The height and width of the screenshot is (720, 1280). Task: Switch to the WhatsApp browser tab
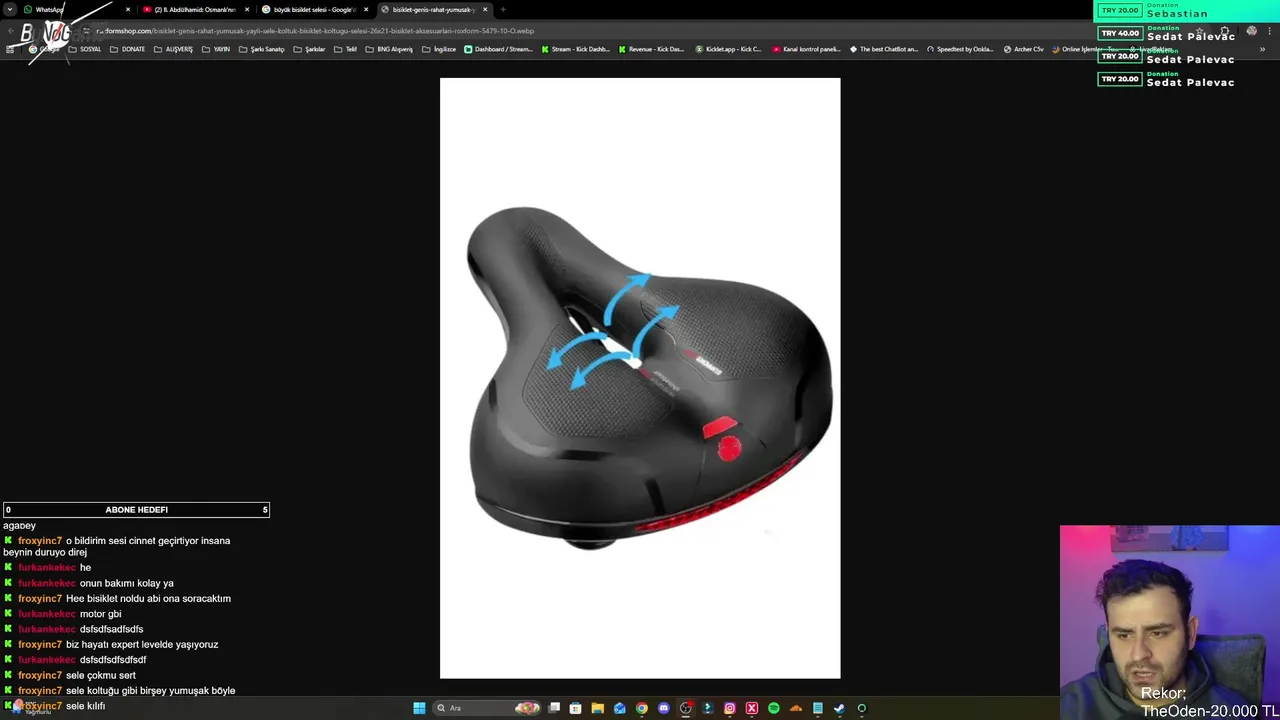pyautogui.click(x=75, y=9)
